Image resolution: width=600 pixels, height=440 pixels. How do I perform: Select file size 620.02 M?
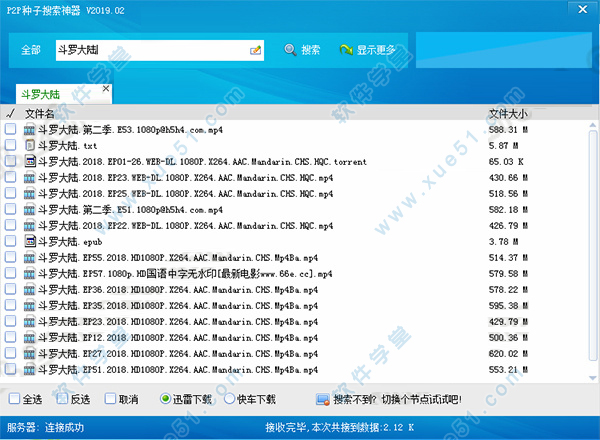(508, 354)
